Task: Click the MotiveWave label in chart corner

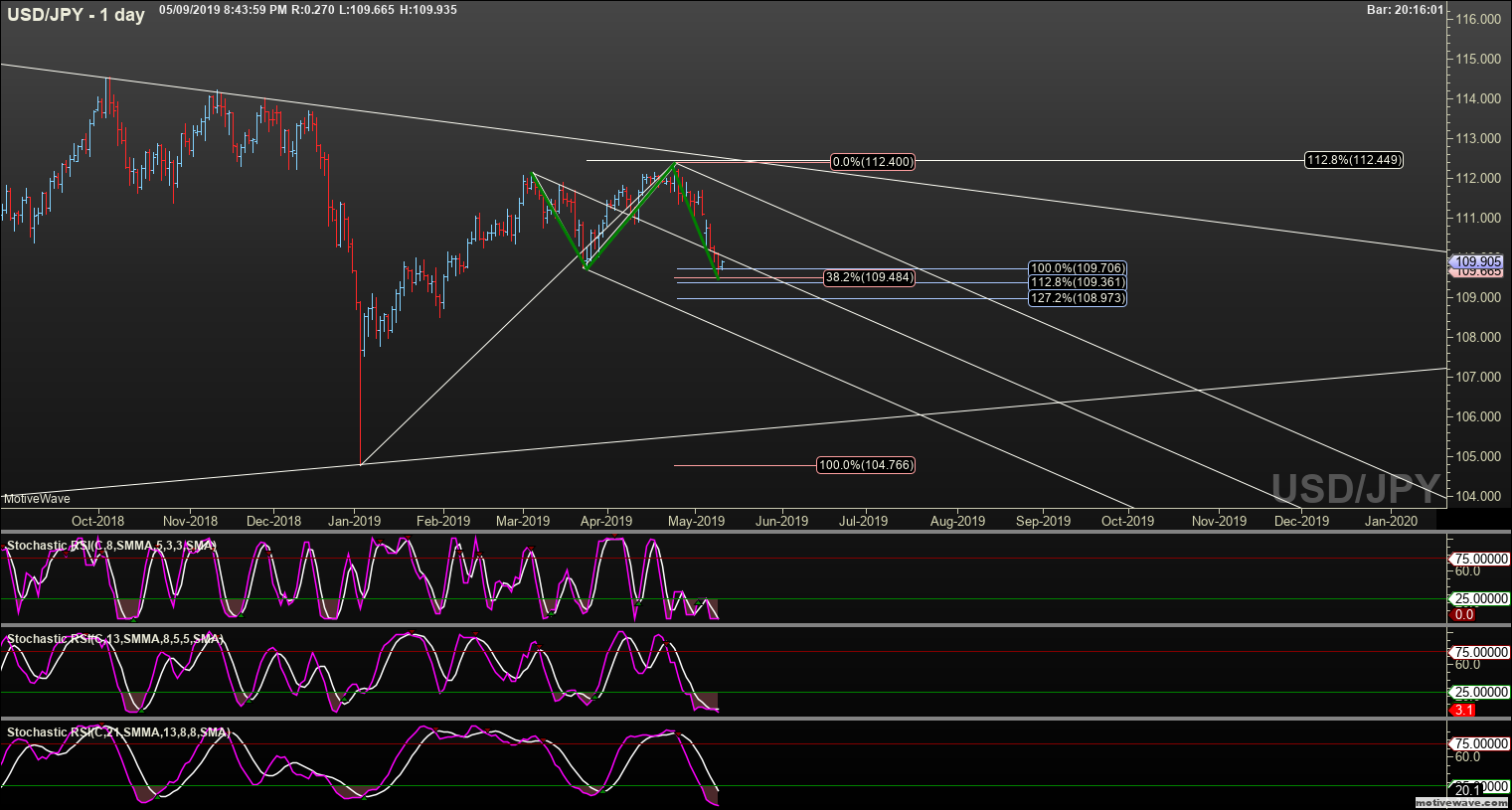Action: click(x=36, y=499)
